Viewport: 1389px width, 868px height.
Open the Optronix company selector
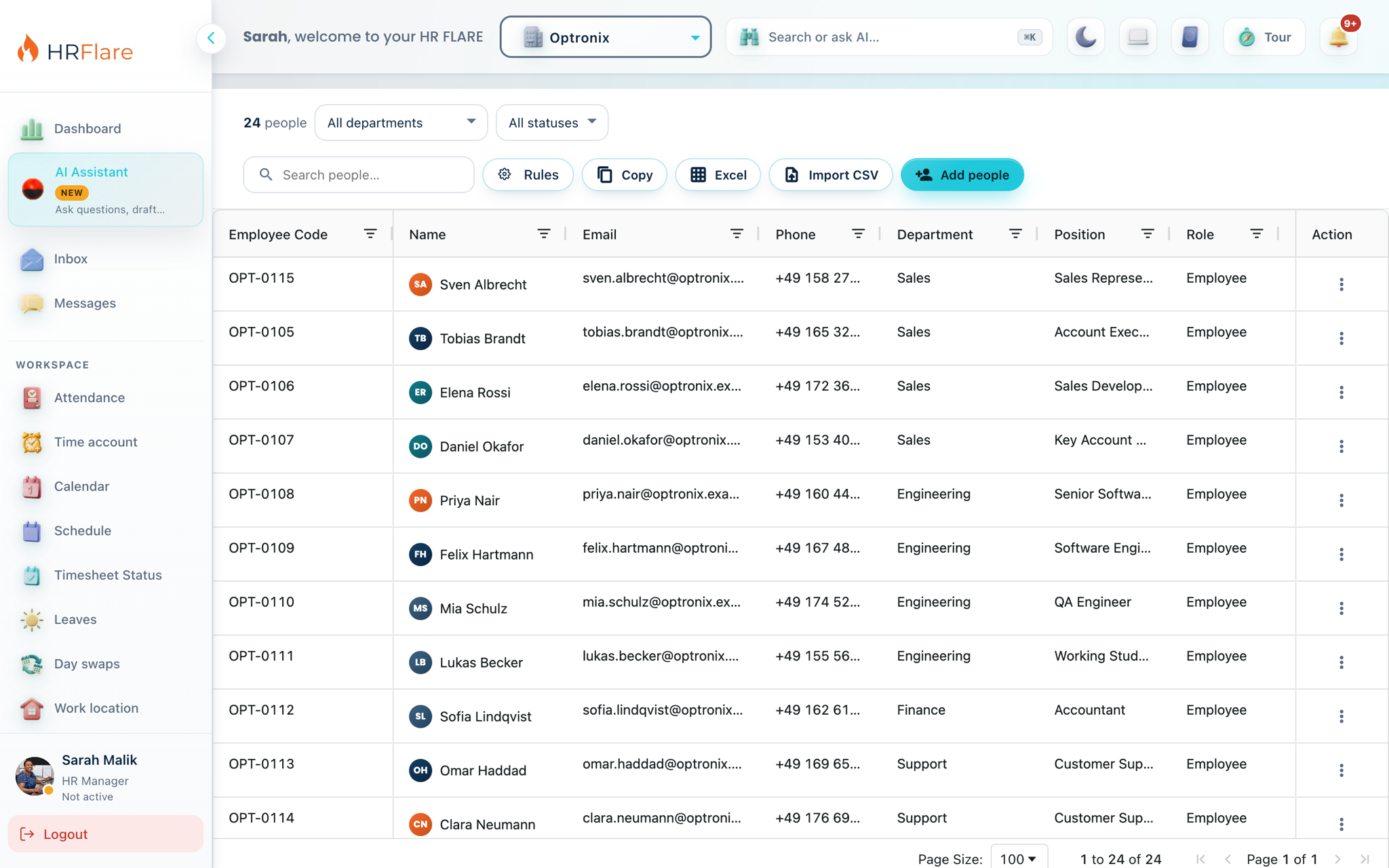tap(606, 37)
